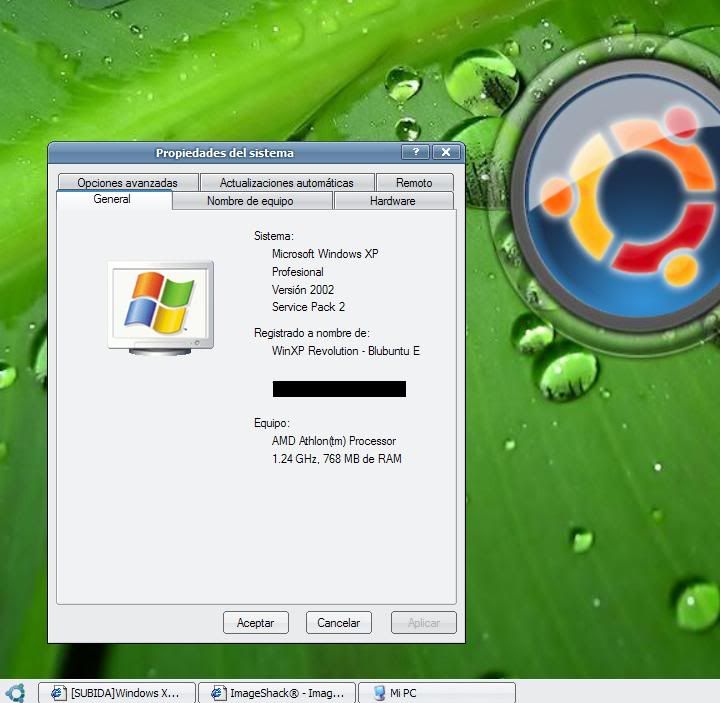Click the Mi PC computer icon in taskbar
This screenshot has height=703, width=720.
pyautogui.click(x=379, y=692)
